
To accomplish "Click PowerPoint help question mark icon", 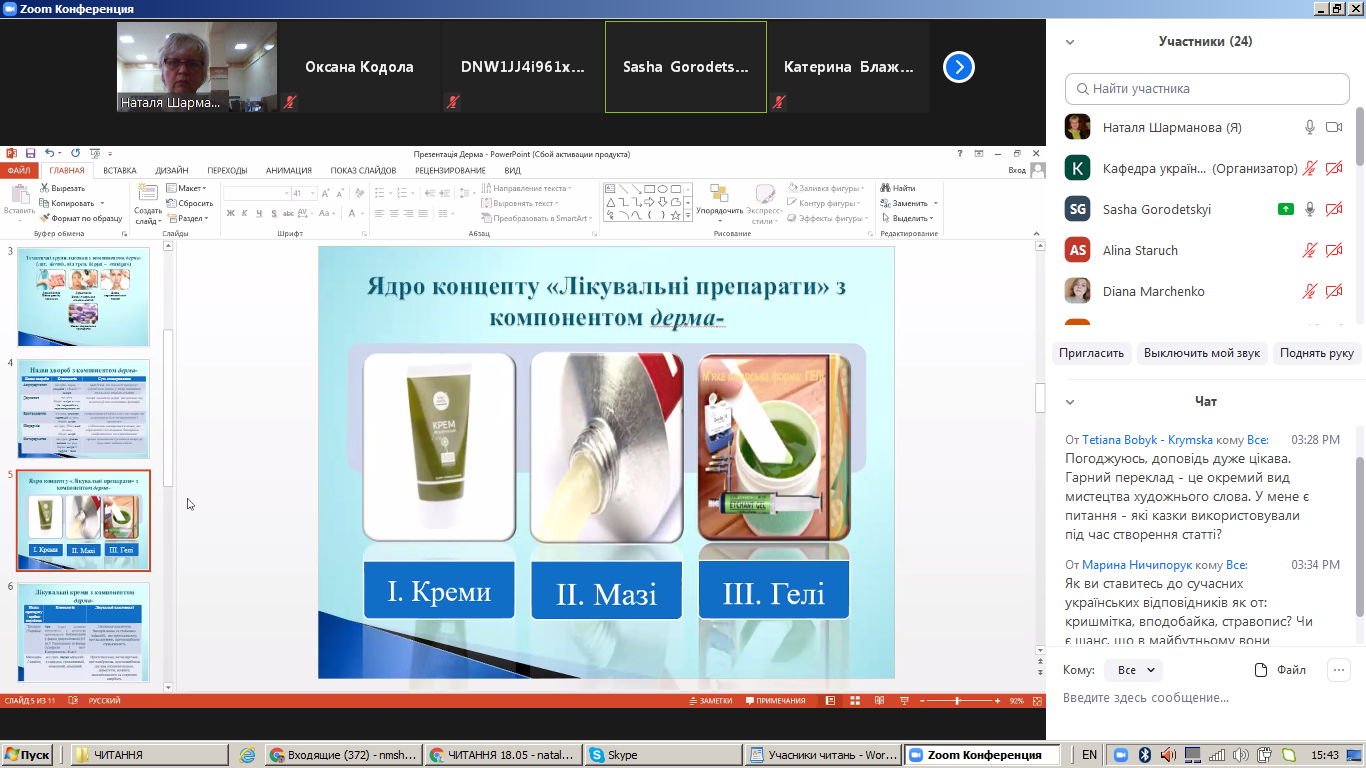I will coord(960,154).
